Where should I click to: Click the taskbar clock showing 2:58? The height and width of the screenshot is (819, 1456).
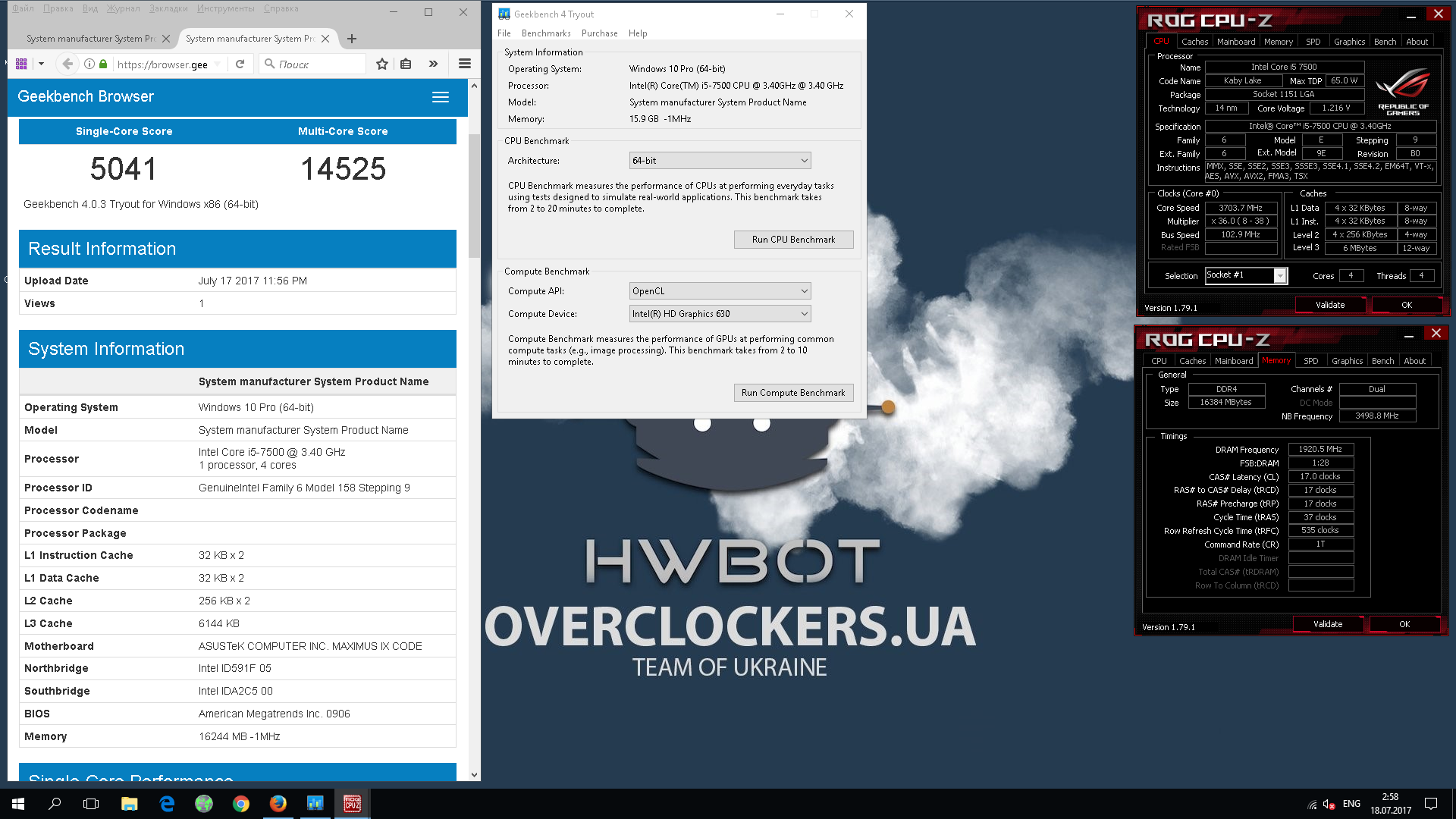click(1390, 804)
